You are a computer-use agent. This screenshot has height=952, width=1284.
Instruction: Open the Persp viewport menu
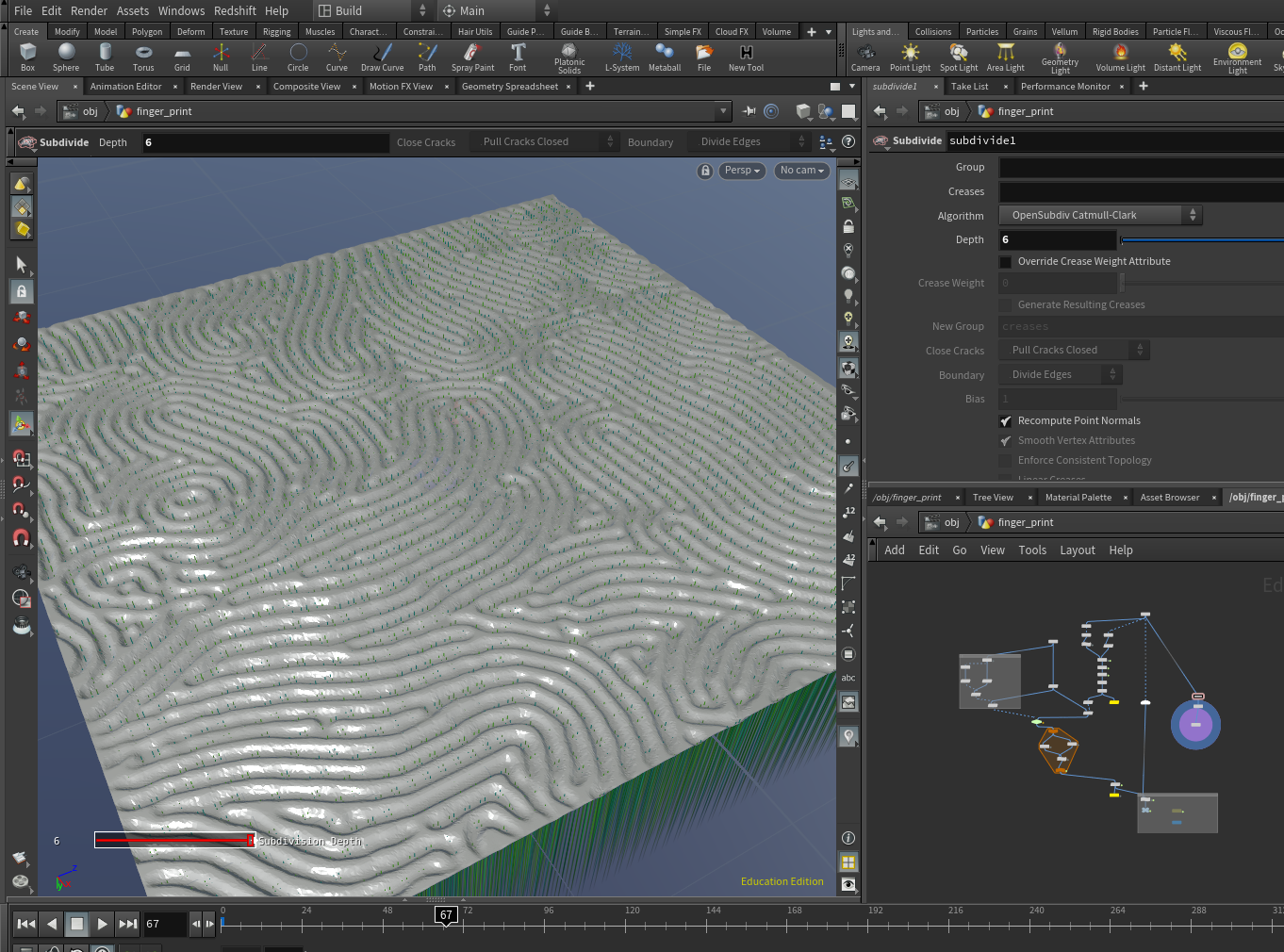742,171
